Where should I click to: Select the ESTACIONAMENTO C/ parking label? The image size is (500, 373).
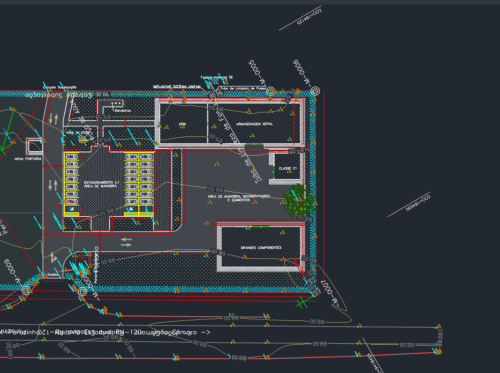[x=101, y=182]
